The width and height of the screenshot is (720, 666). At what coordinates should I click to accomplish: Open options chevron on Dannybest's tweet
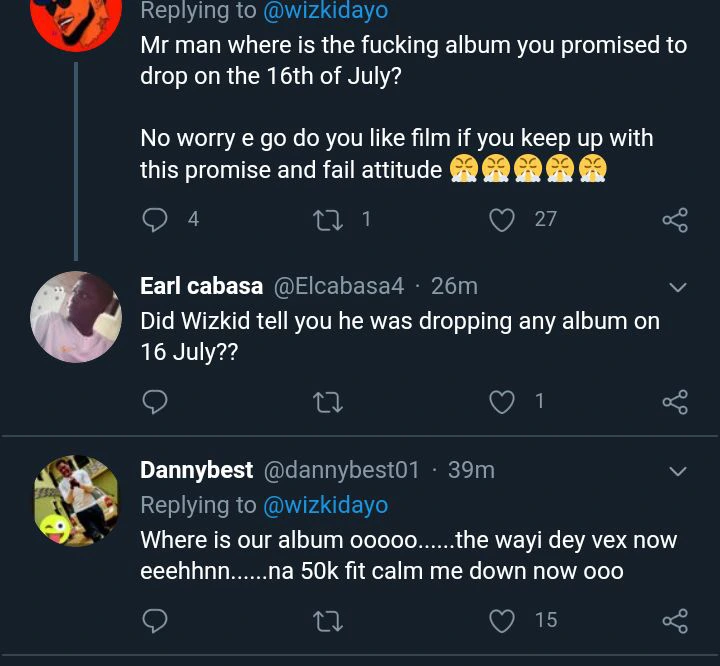pos(677,471)
